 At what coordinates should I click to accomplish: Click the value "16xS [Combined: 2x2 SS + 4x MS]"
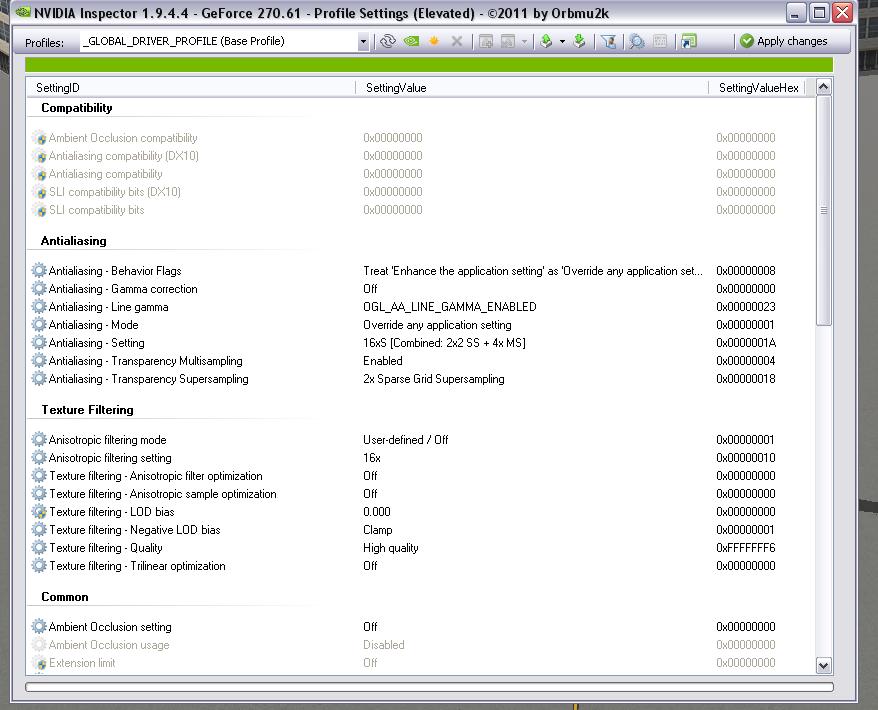click(444, 343)
